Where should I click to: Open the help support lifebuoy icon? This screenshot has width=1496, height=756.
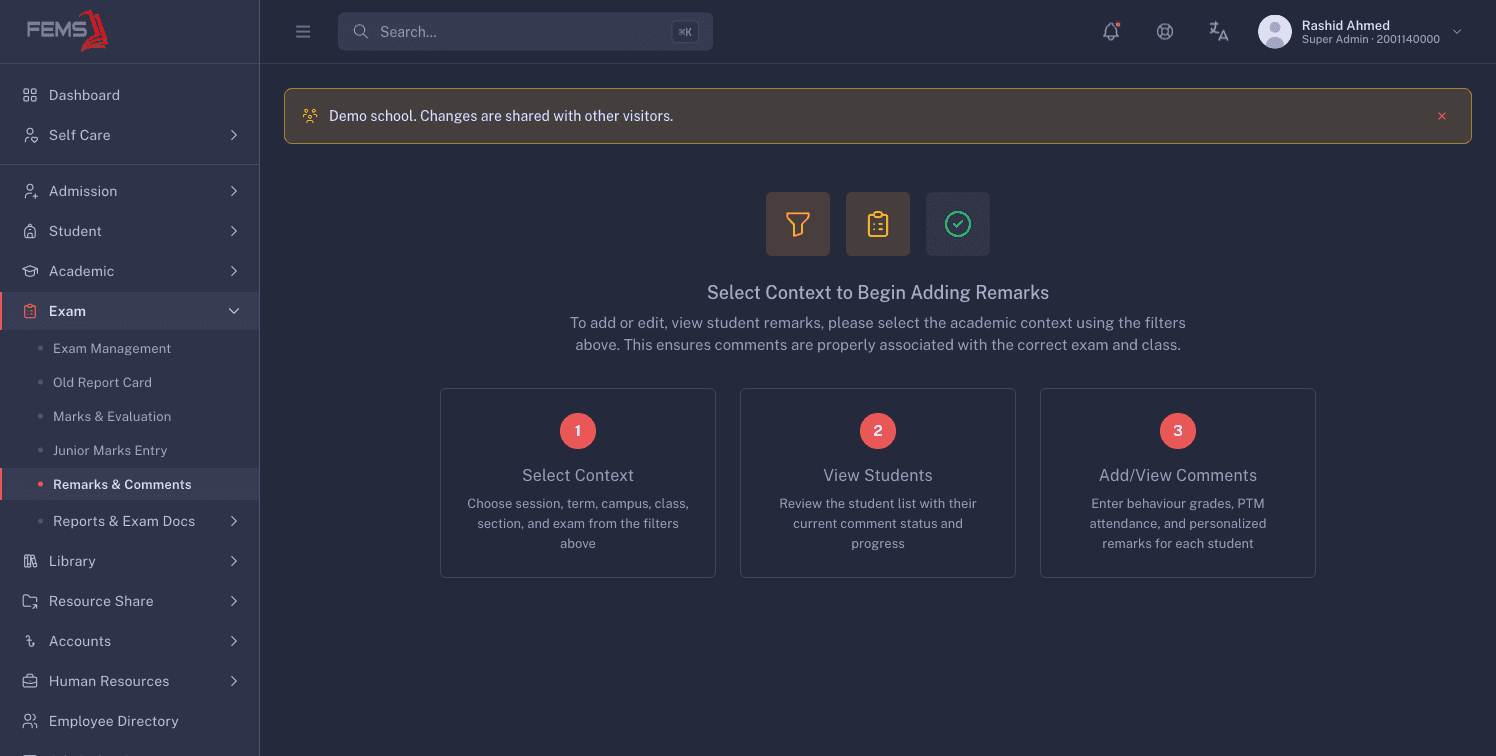click(1165, 32)
